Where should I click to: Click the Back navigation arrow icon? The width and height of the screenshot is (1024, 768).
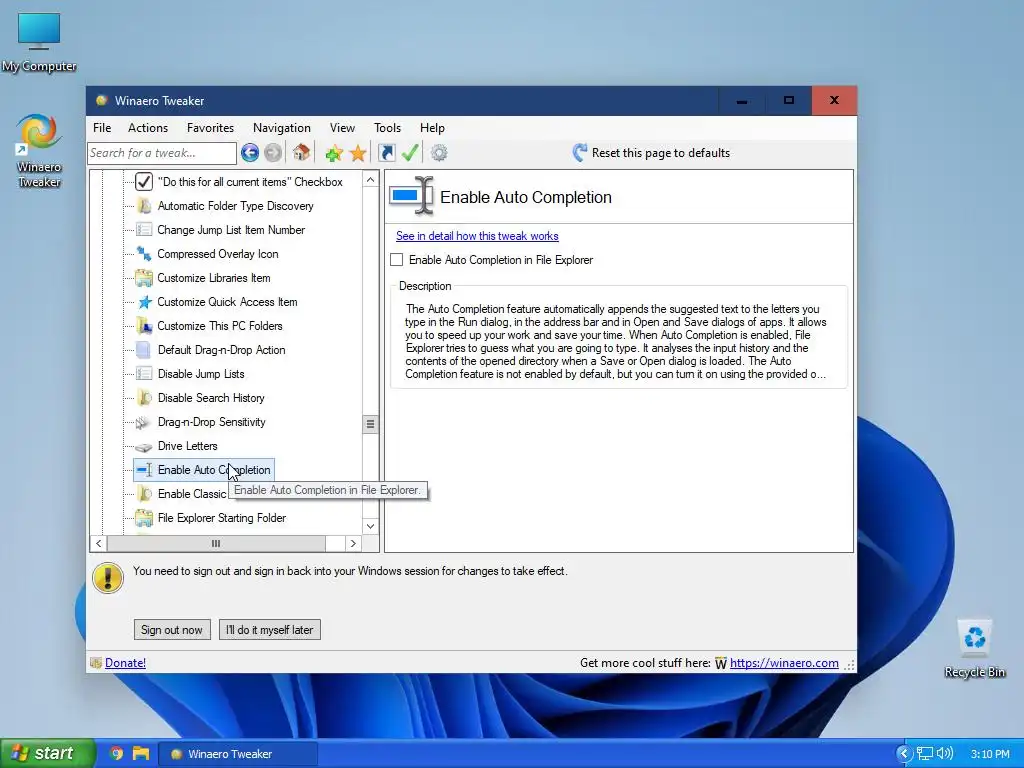coord(249,153)
